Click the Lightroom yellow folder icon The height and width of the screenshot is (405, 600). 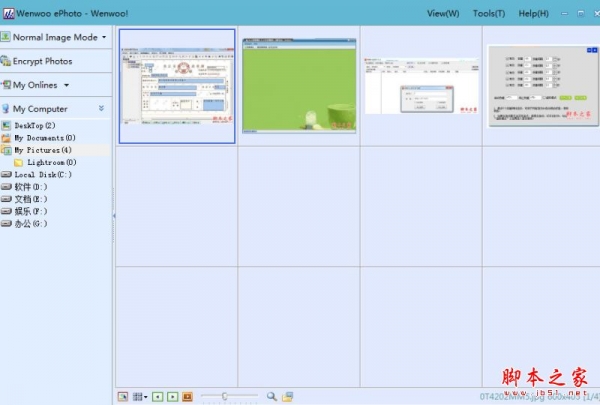click(18, 163)
